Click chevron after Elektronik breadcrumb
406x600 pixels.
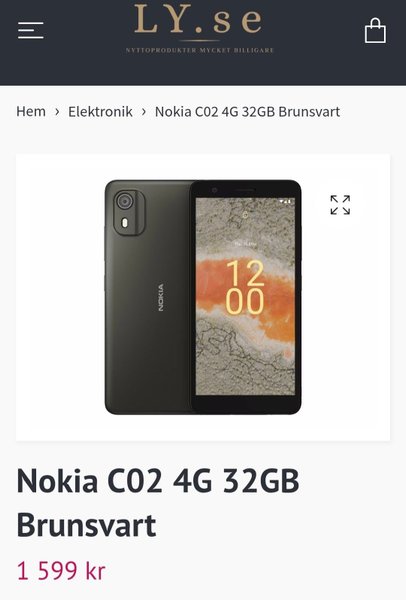click(144, 112)
